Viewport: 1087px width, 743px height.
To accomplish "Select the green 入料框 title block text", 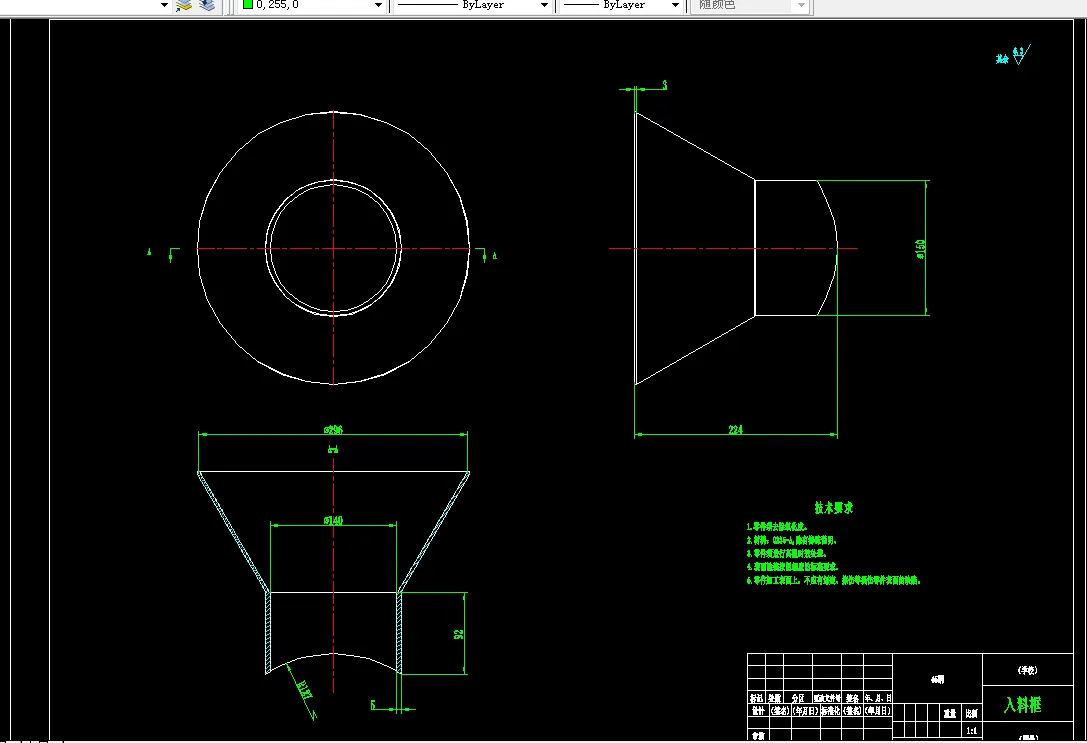I will pos(1023,705).
